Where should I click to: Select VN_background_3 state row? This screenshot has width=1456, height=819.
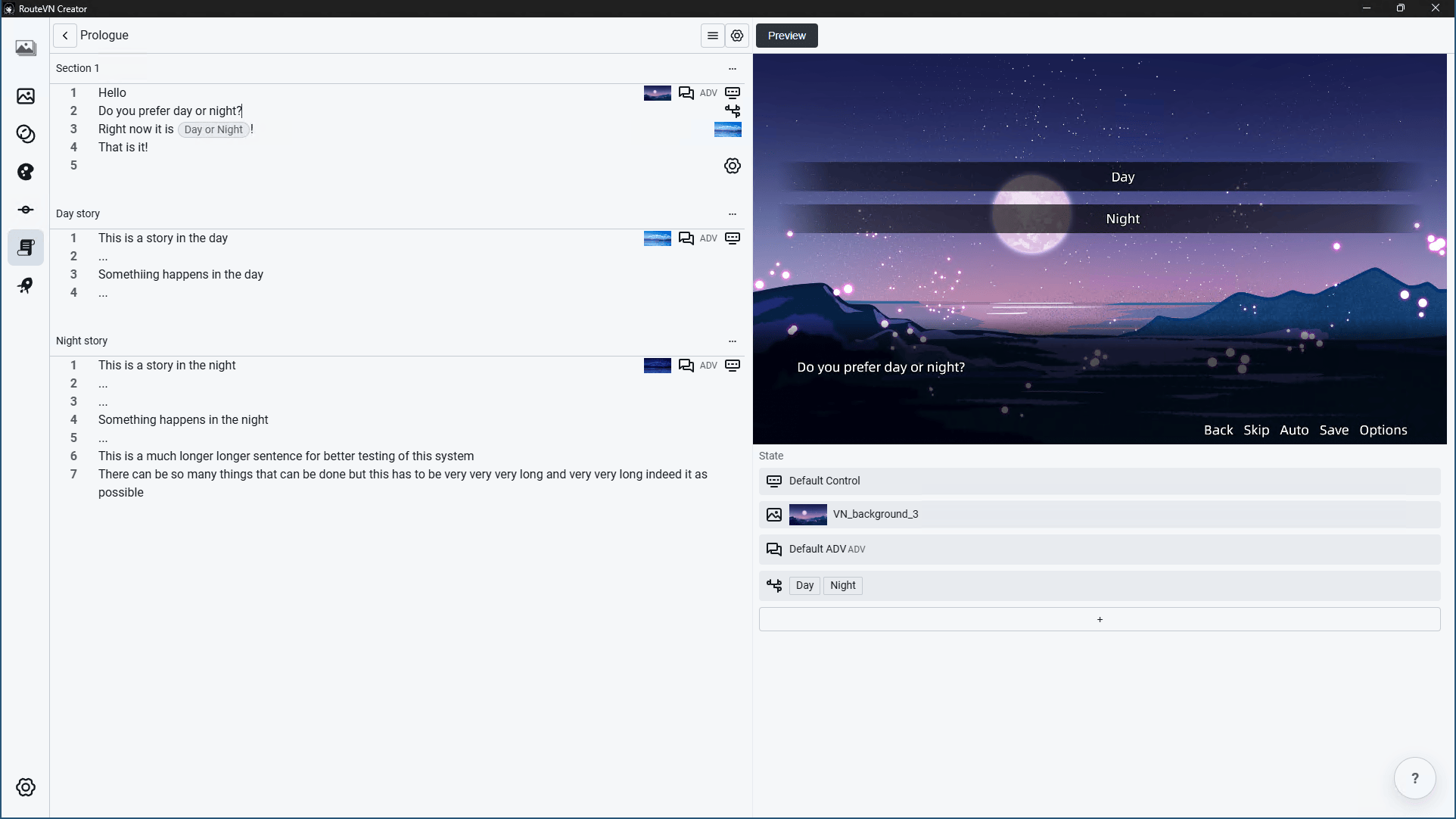pos(1100,514)
